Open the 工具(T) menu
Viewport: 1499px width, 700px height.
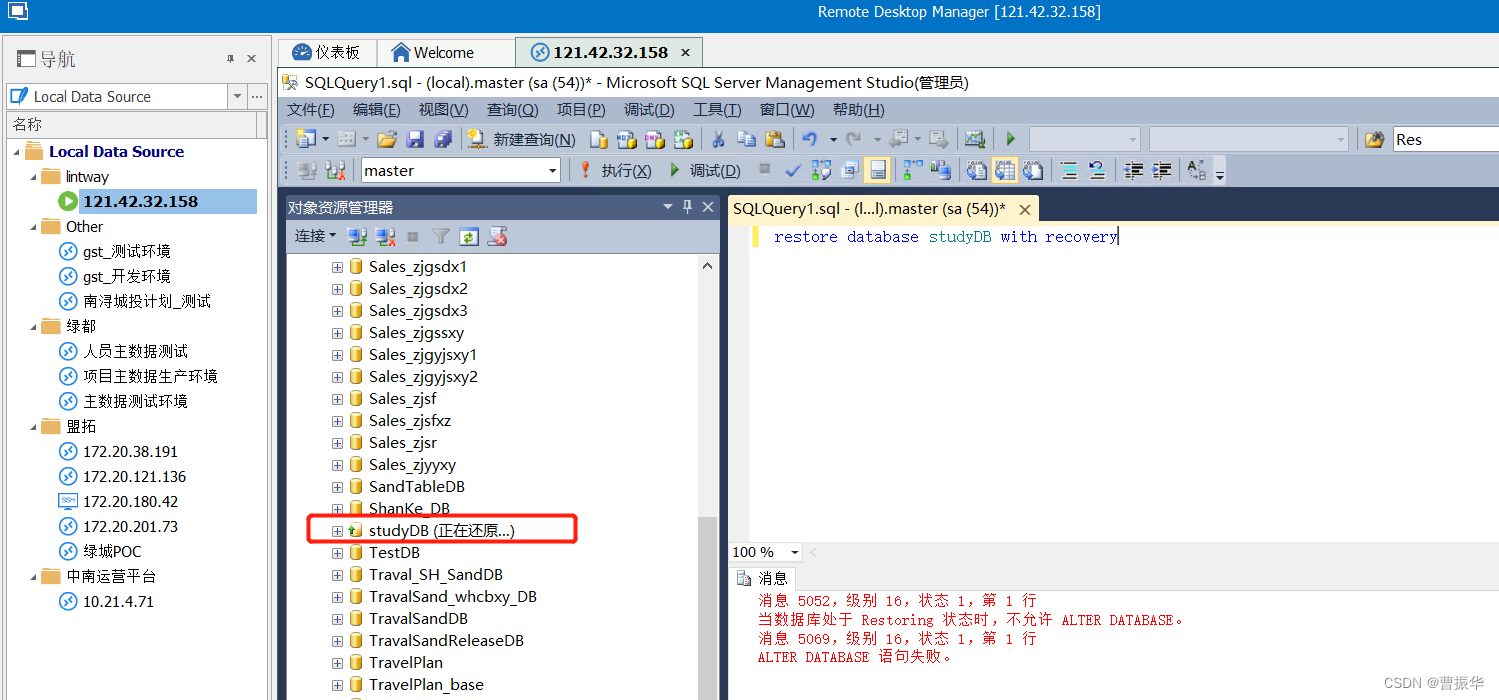pos(717,110)
